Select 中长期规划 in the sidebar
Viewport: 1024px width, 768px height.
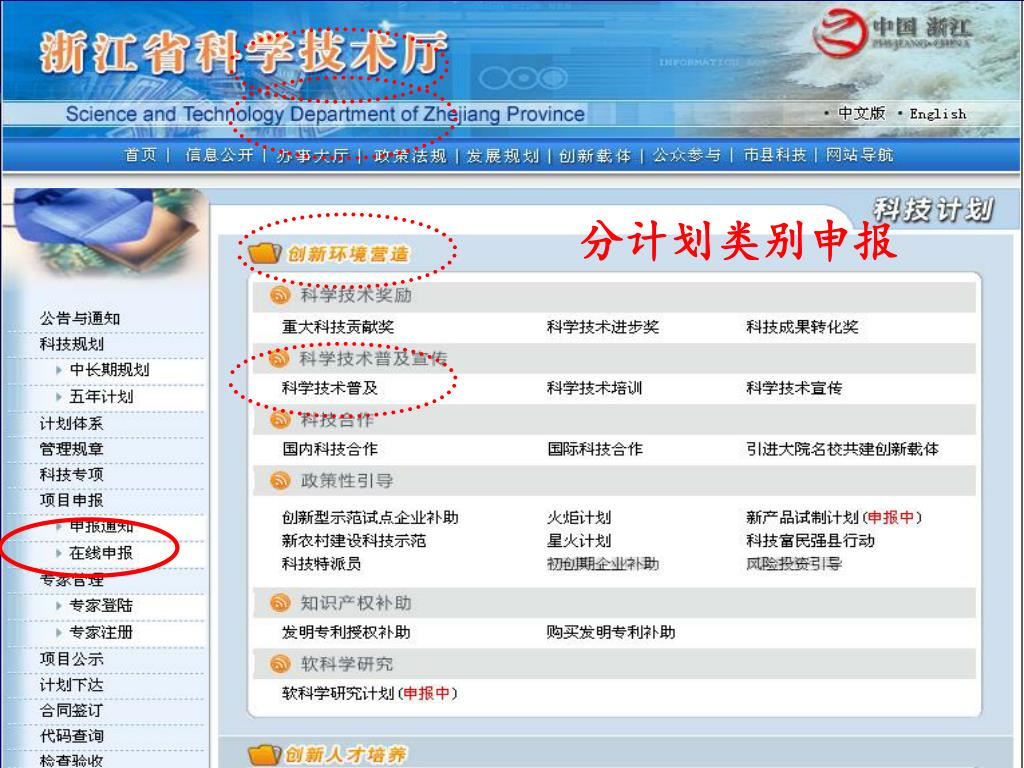[x=109, y=370]
